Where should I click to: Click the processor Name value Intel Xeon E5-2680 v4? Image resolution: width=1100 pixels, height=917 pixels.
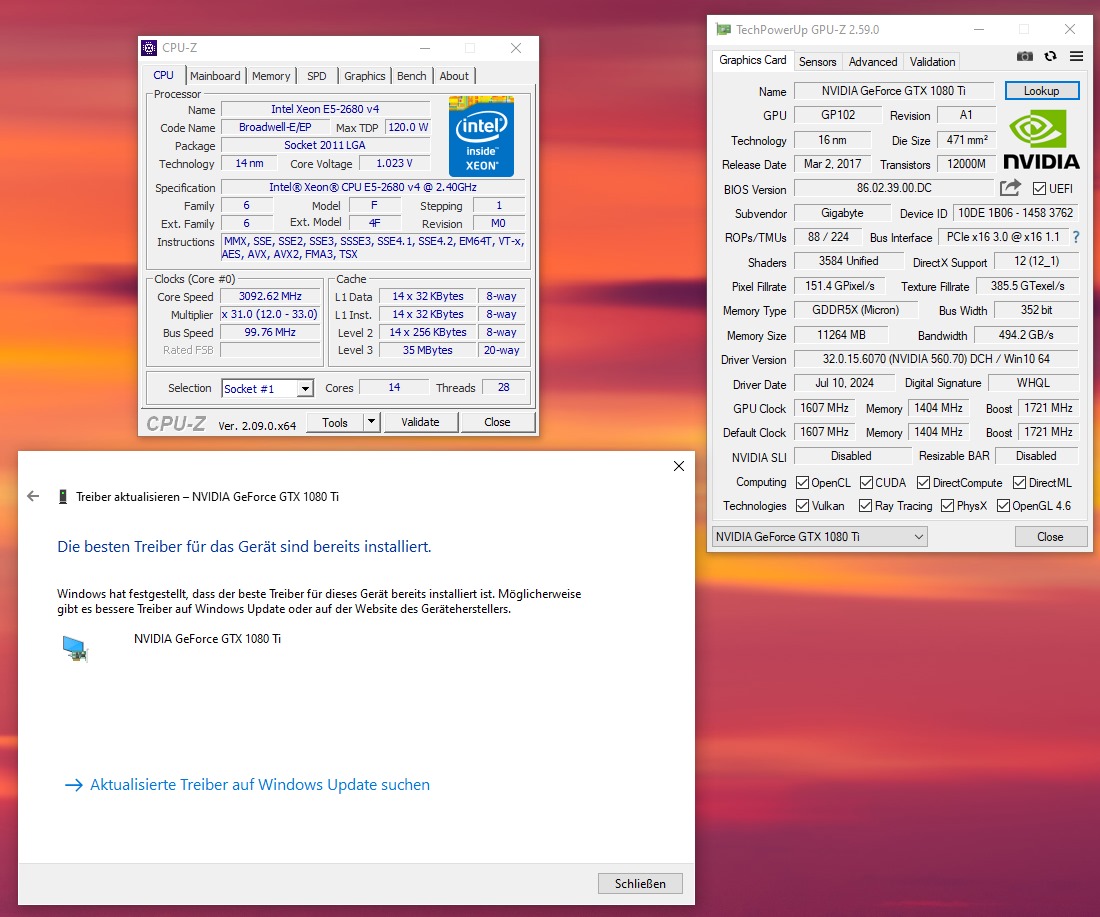click(325, 109)
